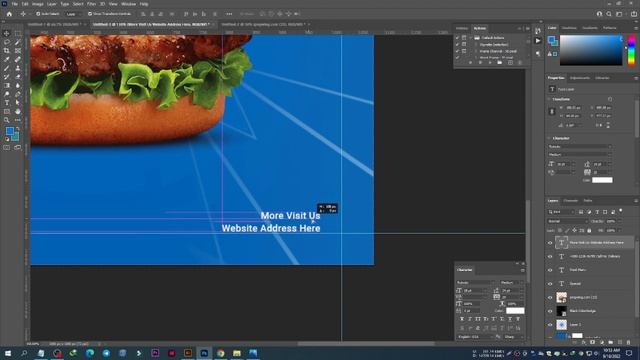The height and width of the screenshot is (360, 640).
Task: Switch to the Channels tab
Action: [x=570, y=201]
